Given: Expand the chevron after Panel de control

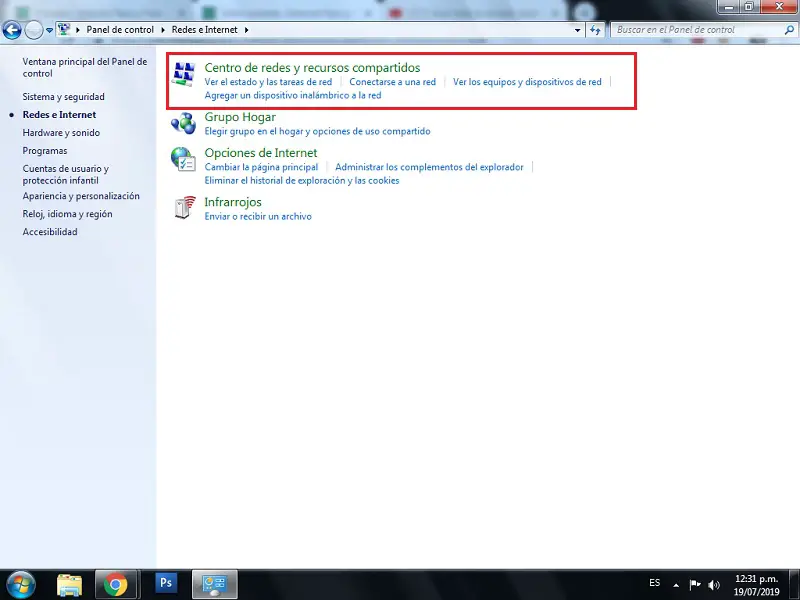Looking at the screenshot, I should pos(163,30).
